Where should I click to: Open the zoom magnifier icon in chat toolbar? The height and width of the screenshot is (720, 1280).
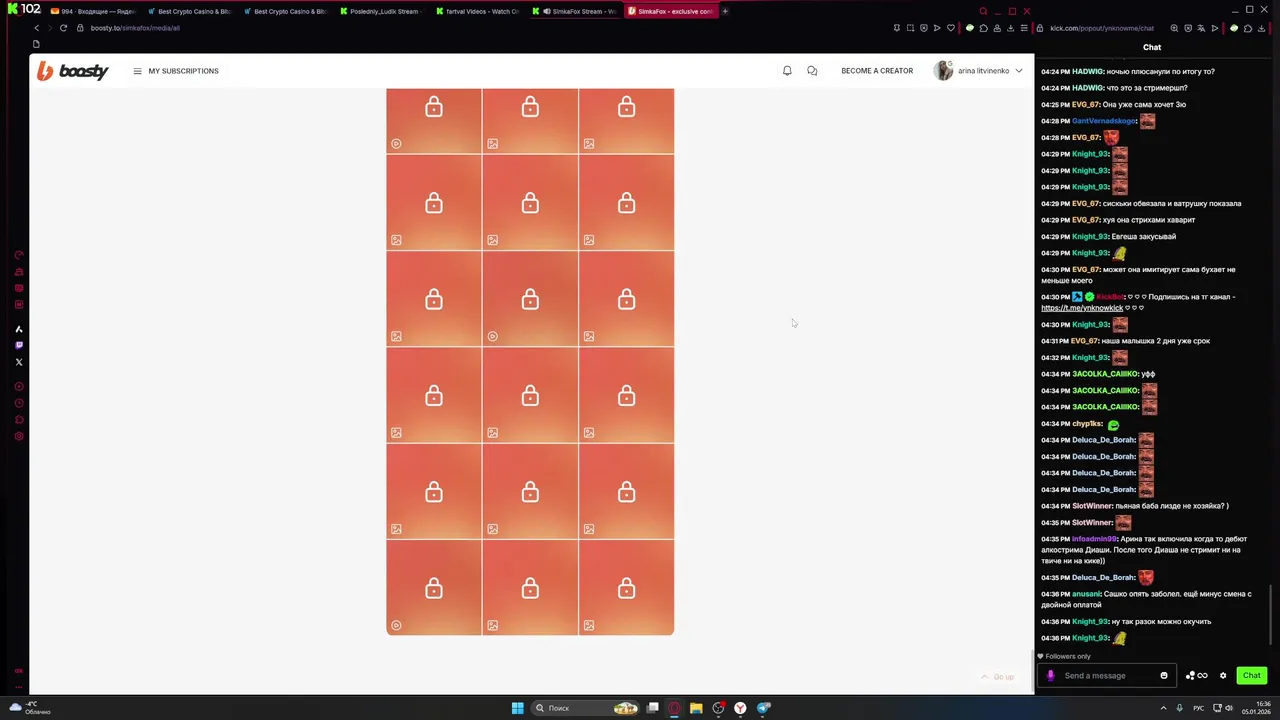tap(1174, 28)
